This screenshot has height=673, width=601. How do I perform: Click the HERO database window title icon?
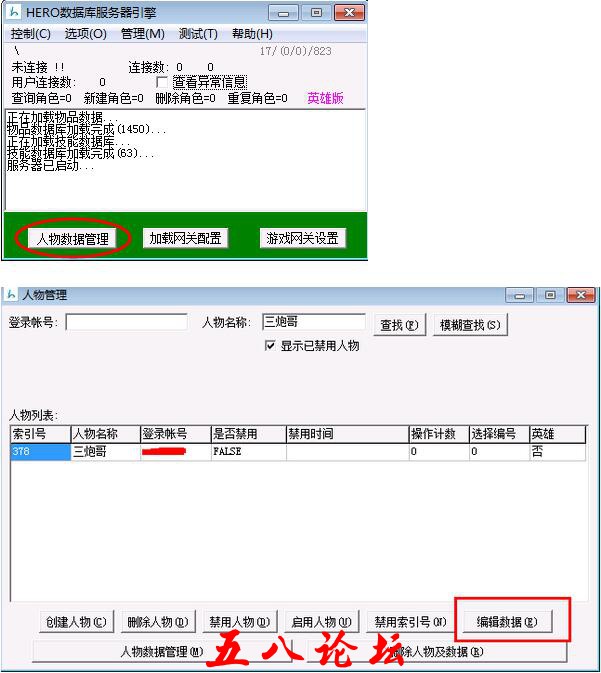[13, 13]
